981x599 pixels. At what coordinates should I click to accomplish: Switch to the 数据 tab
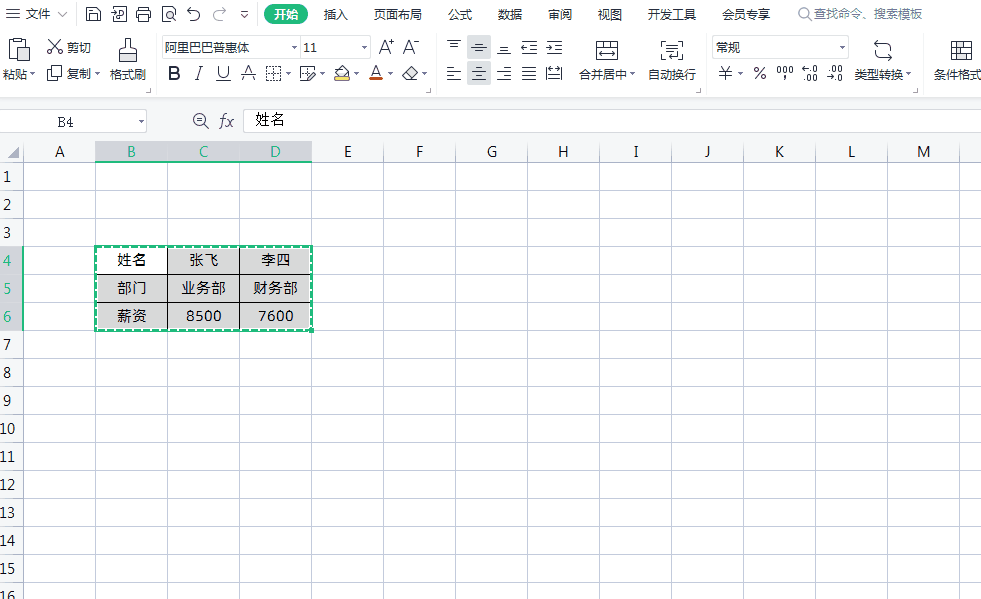point(510,14)
